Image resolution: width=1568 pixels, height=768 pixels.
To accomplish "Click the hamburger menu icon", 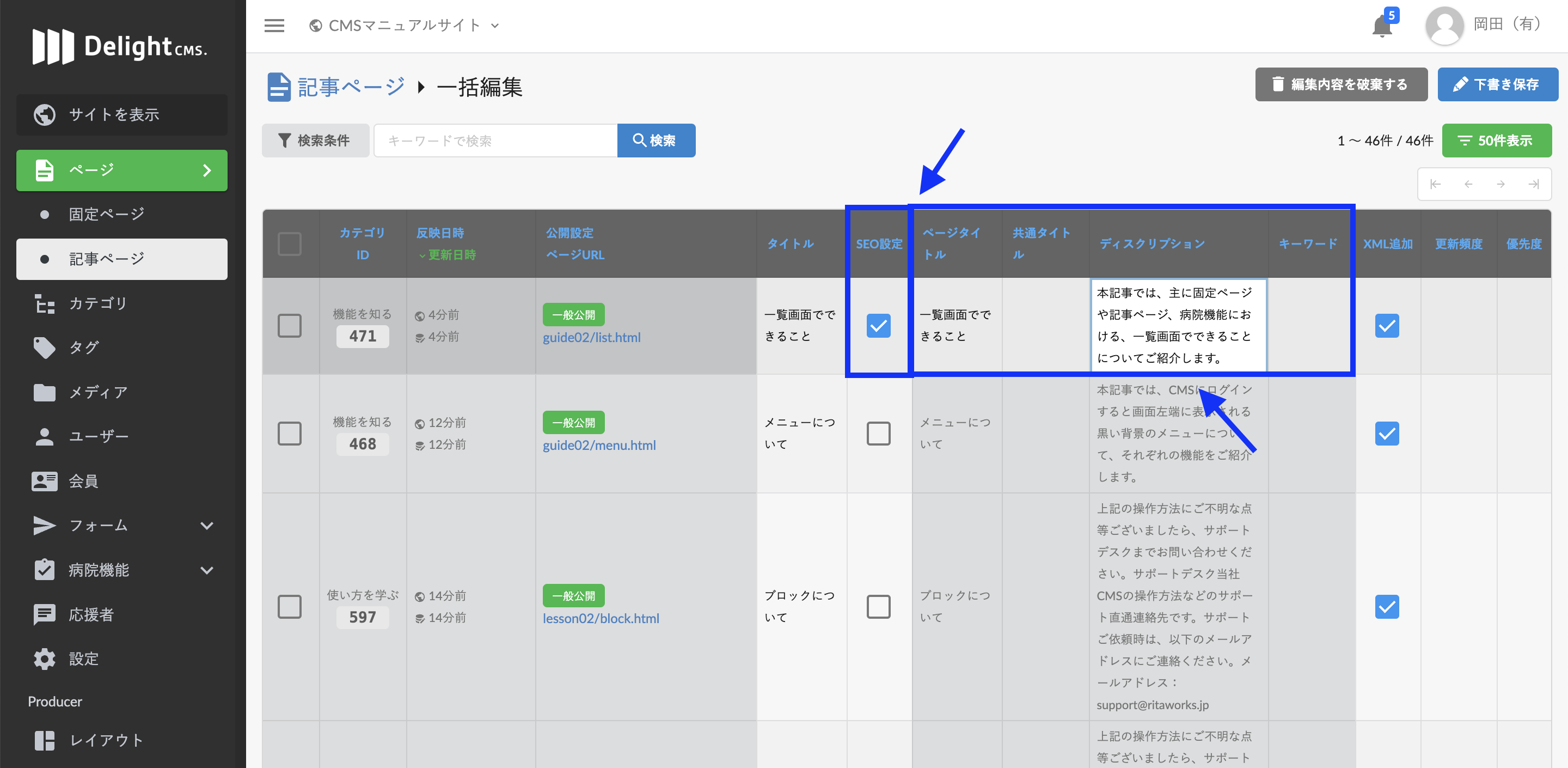I will point(274,26).
